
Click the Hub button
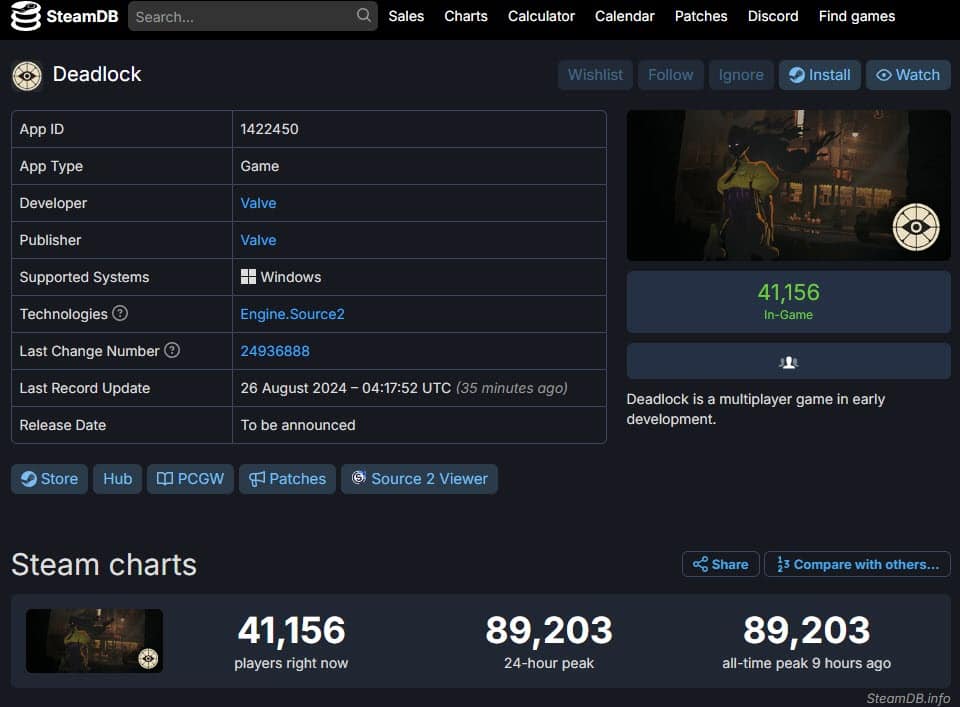(x=118, y=479)
